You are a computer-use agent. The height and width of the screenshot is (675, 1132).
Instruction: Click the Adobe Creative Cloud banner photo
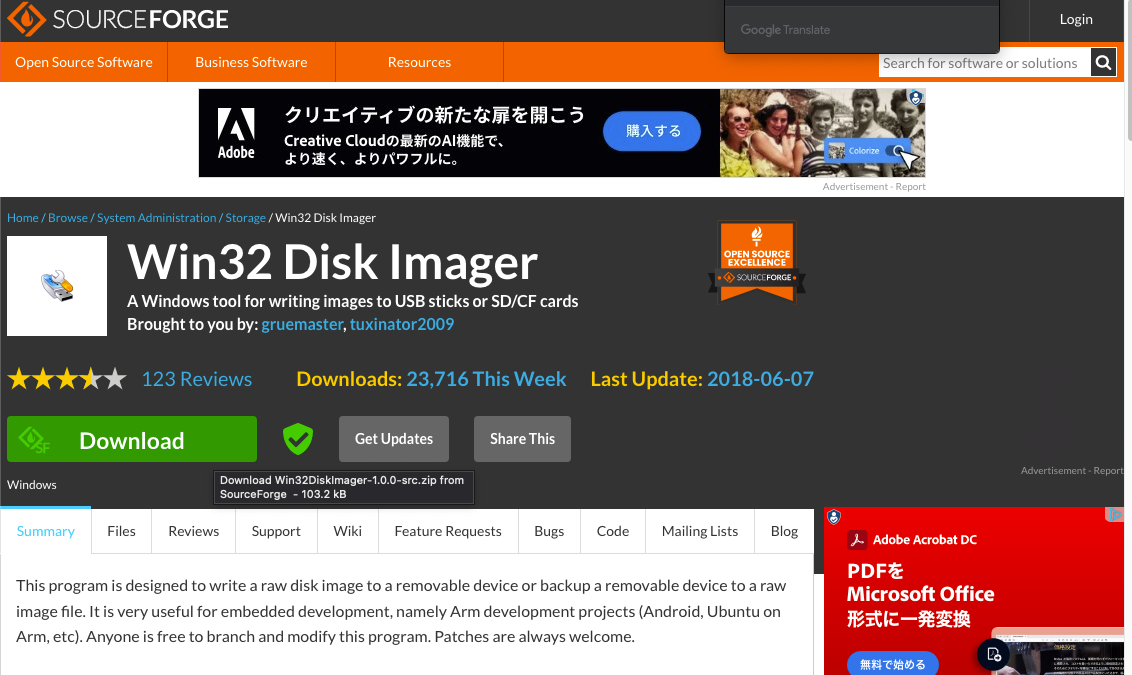click(822, 133)
